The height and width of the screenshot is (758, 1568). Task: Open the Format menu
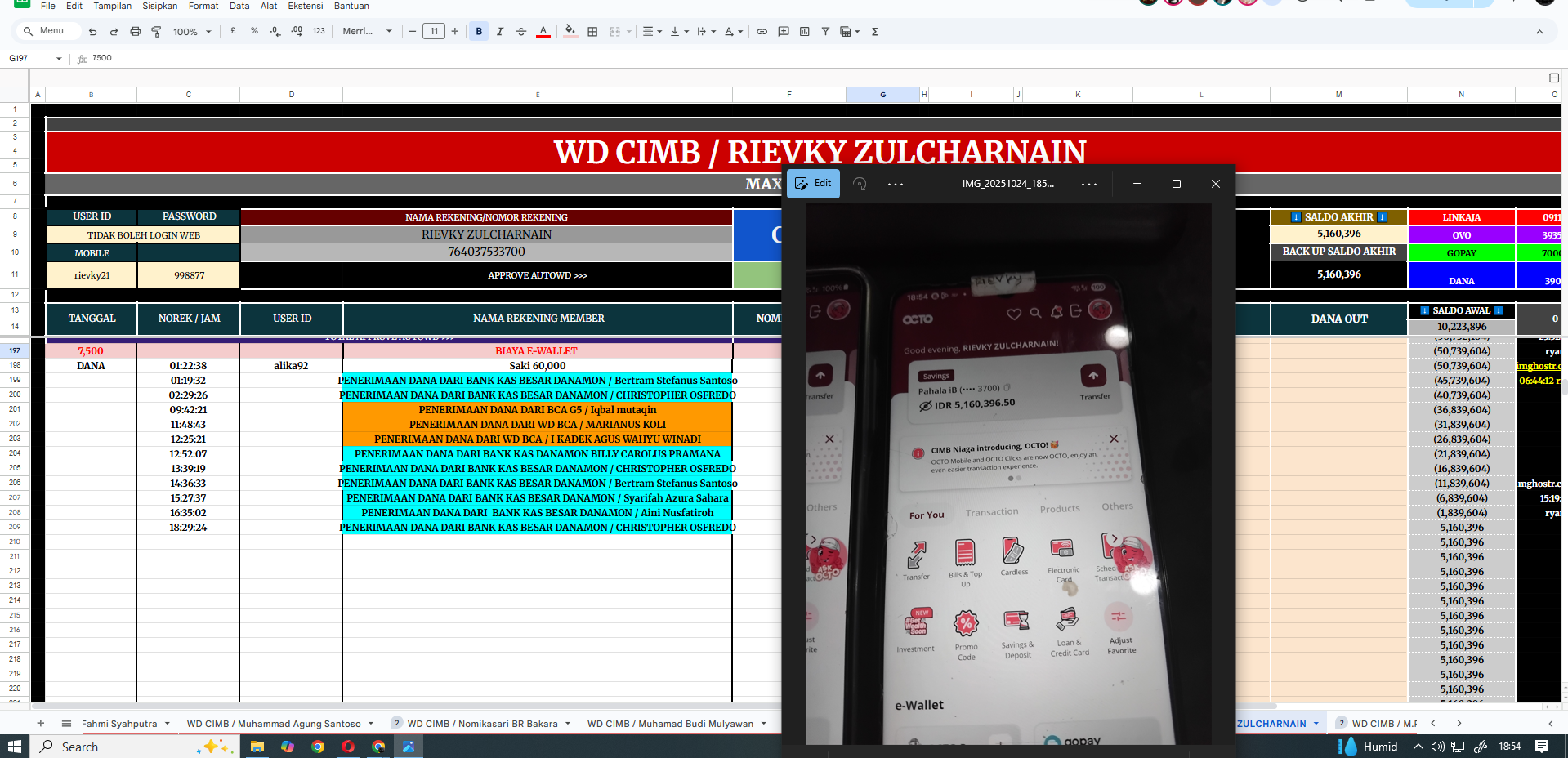click(x=203, y=6)
